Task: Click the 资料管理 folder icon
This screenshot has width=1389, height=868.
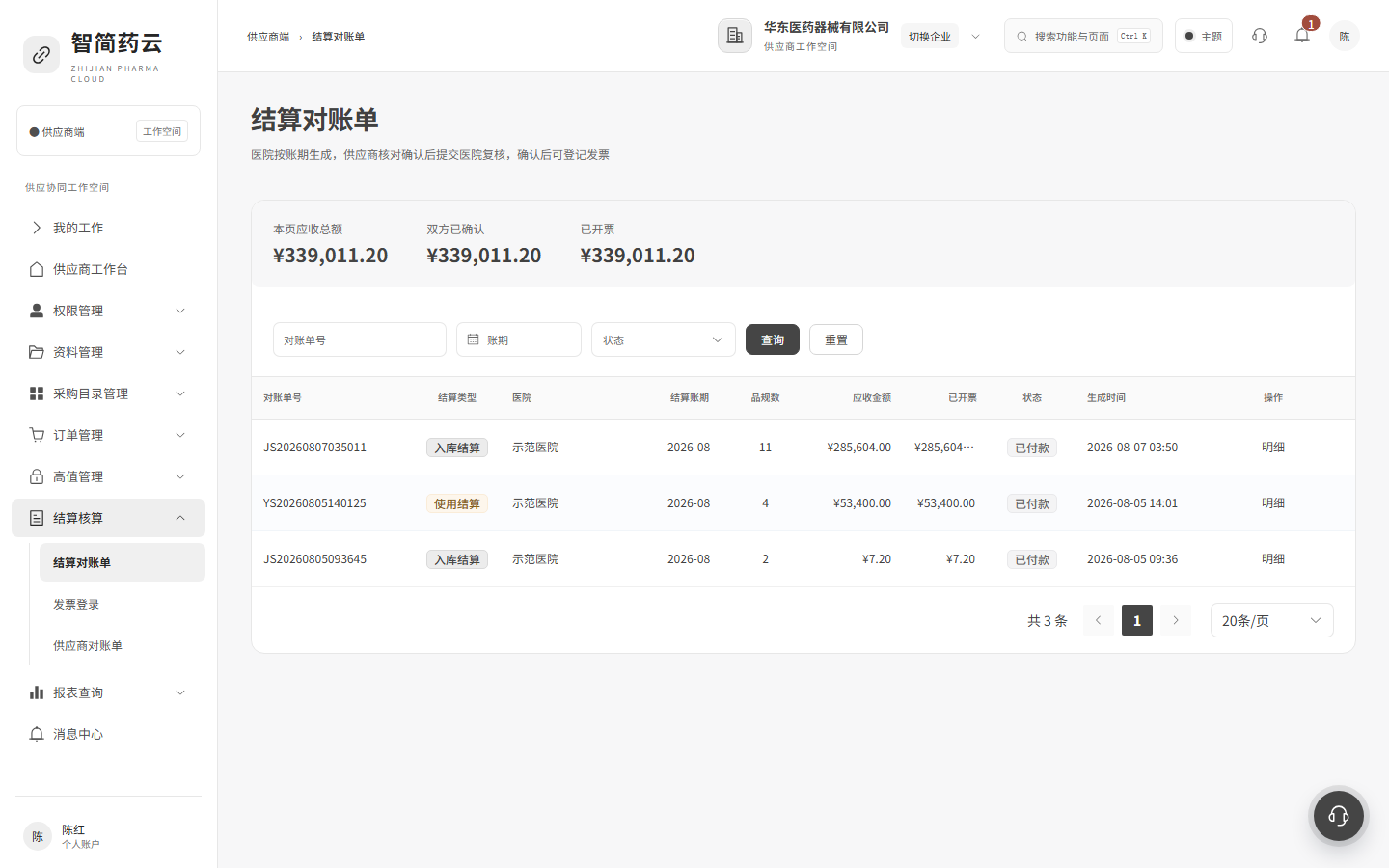Action: coord(37,352)
